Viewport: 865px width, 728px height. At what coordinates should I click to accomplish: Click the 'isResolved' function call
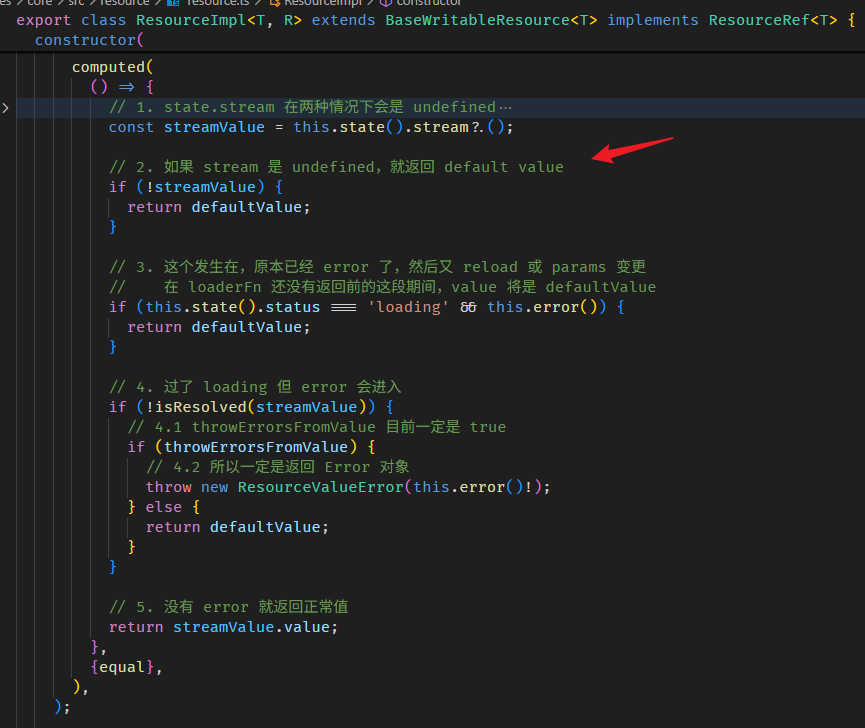click(x=200, y=407)
